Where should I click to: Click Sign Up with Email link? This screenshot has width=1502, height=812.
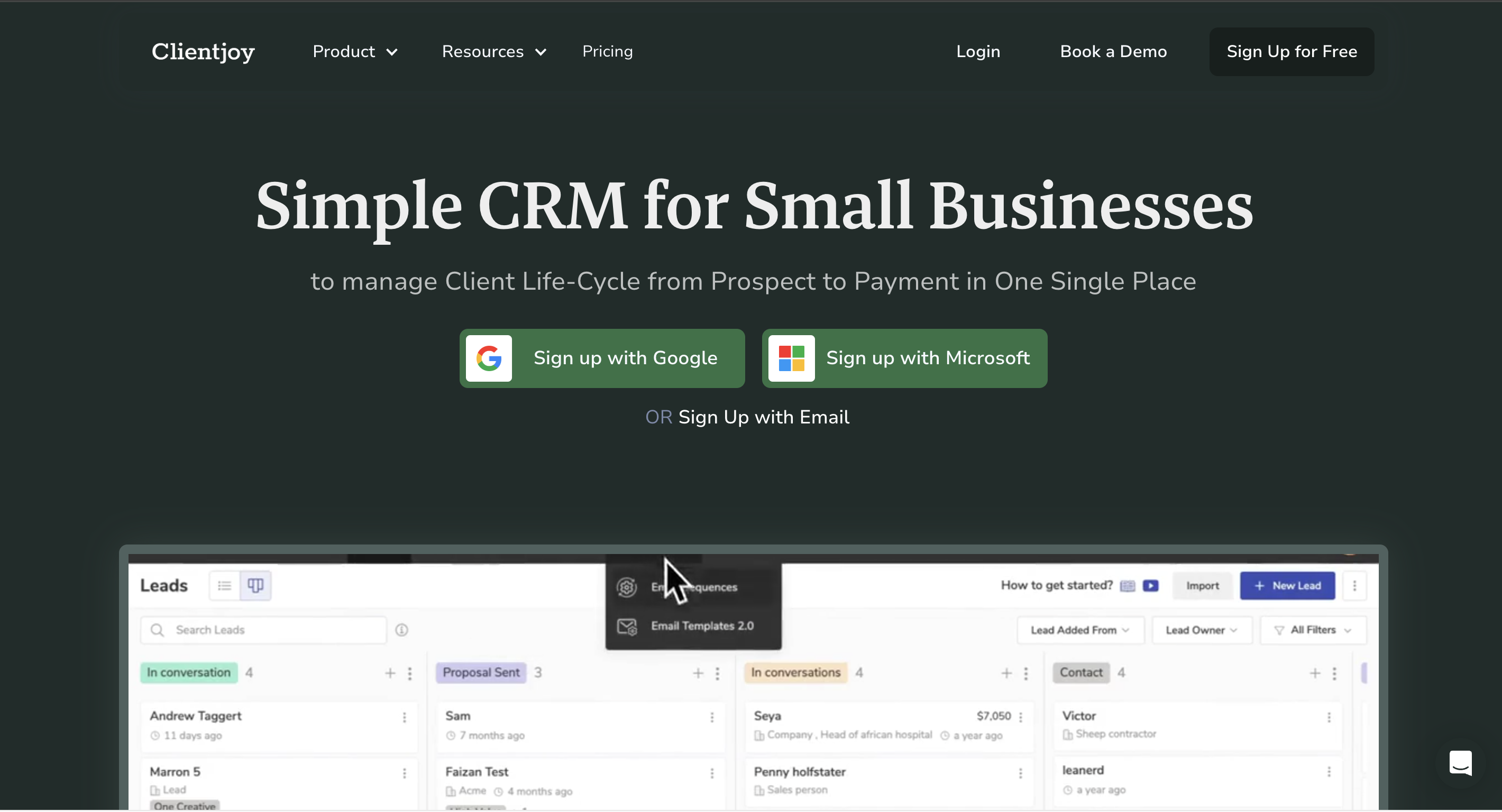click(763, 417)
